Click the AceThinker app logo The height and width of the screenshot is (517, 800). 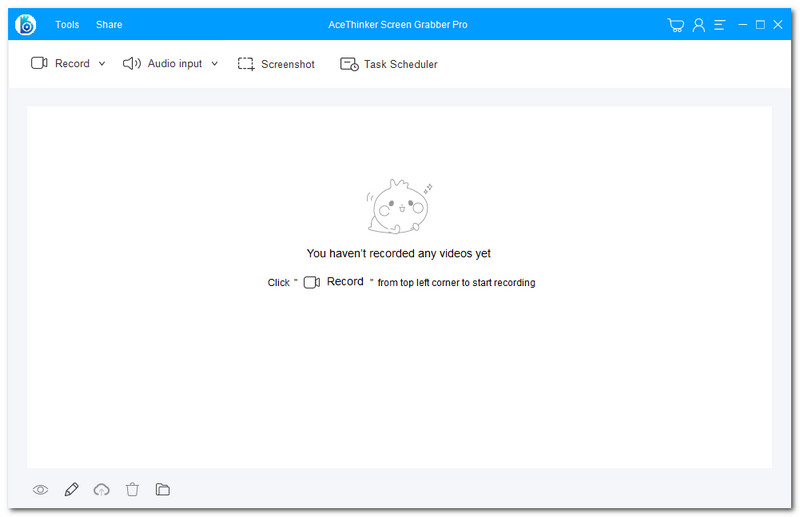[x=26, y=24]
